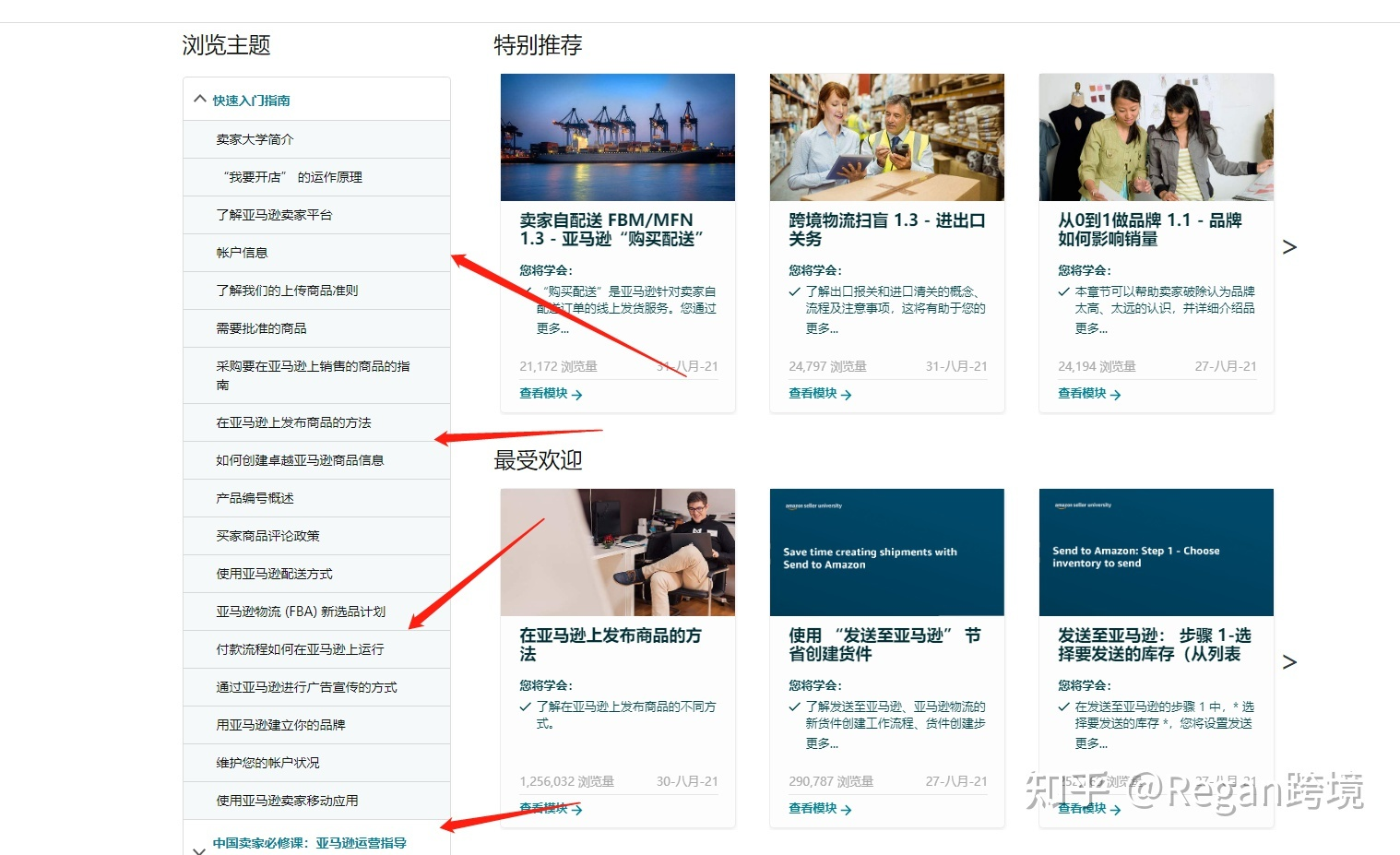Click the Save time creating shipments video thumbnail
Screen dimensions: 1400x855
(886, 552)
